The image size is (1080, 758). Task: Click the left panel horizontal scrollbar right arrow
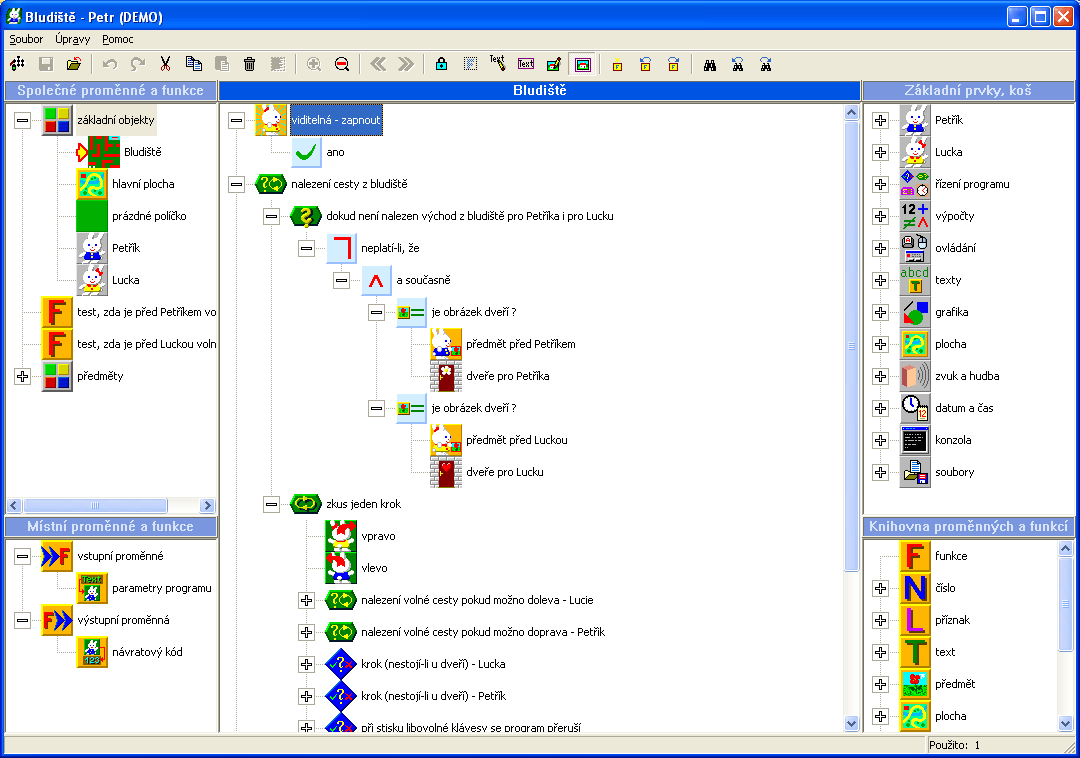point(207,506)
